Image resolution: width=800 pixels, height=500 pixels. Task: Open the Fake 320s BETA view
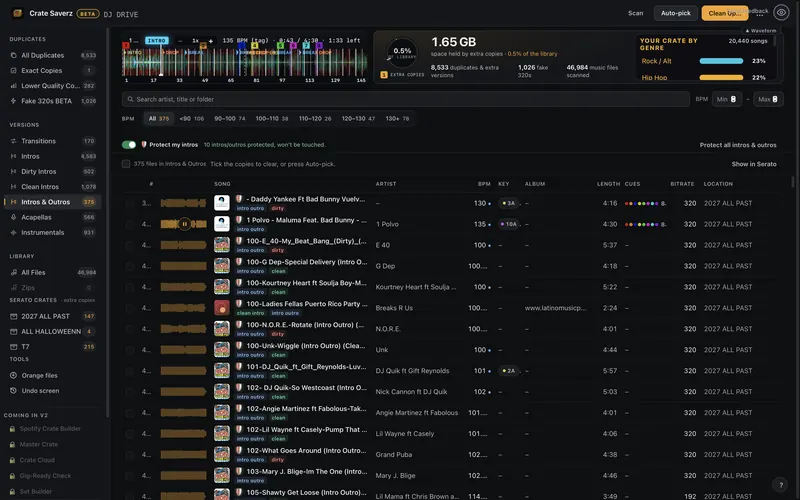(53, 101)
